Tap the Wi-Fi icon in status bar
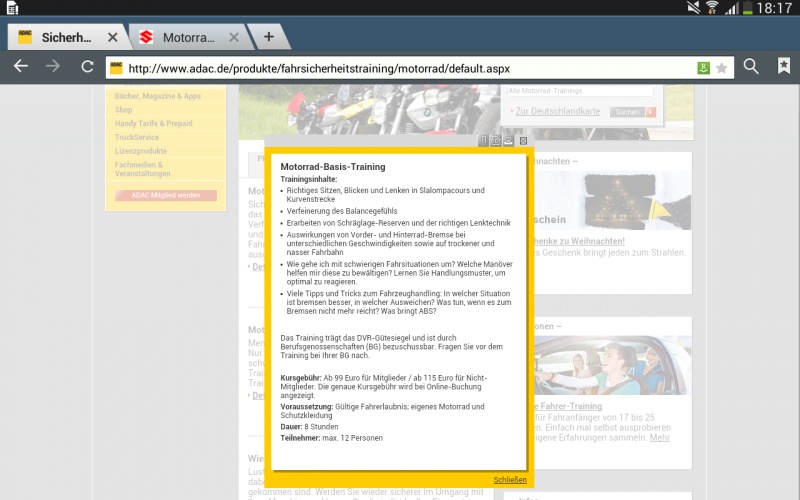 pyautogui.click(x=712, y=8)
